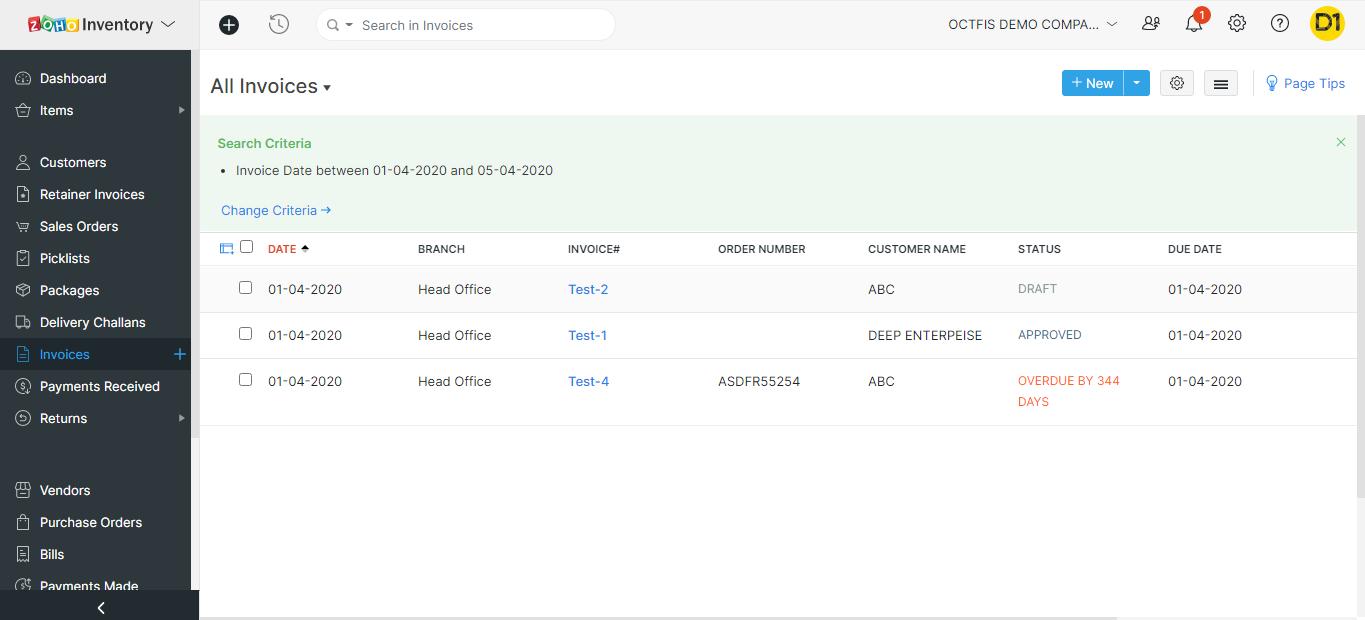This screenshot has height=620, width=1365.
Task: Check the Test-1 invoice row checkbox
Action: (245, 334)
